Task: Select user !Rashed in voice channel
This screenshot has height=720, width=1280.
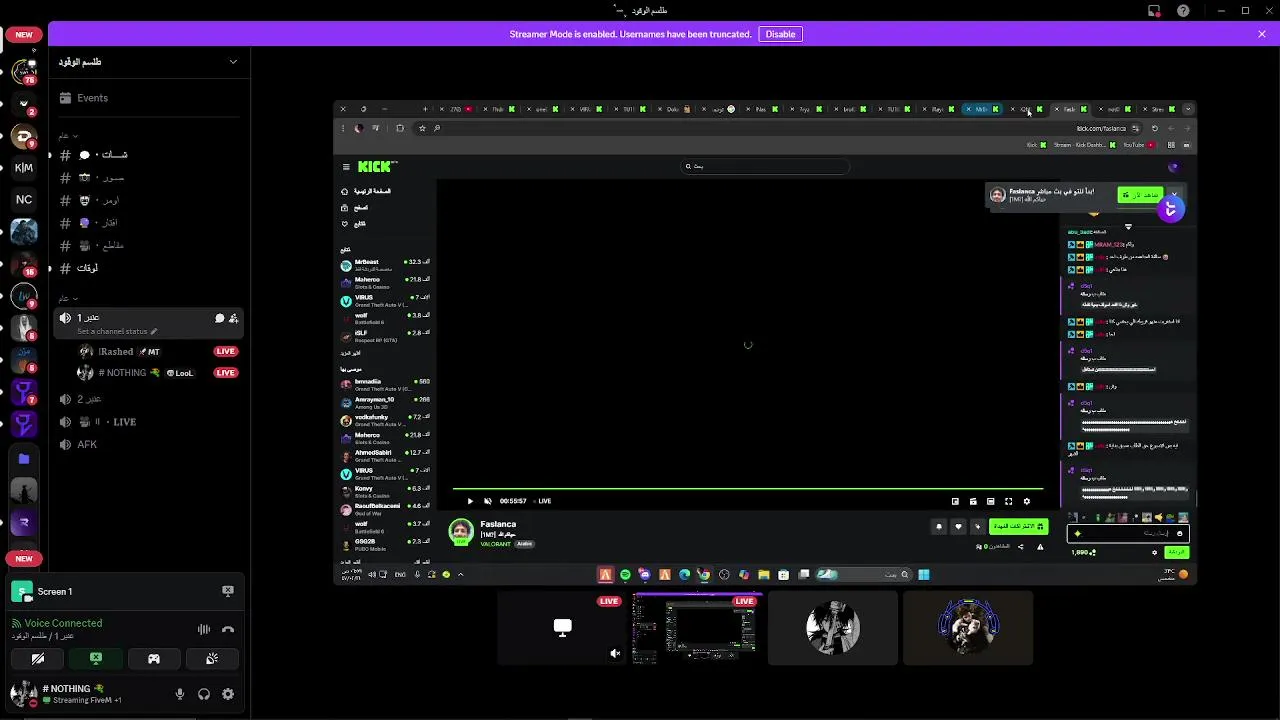Action: 158,352
